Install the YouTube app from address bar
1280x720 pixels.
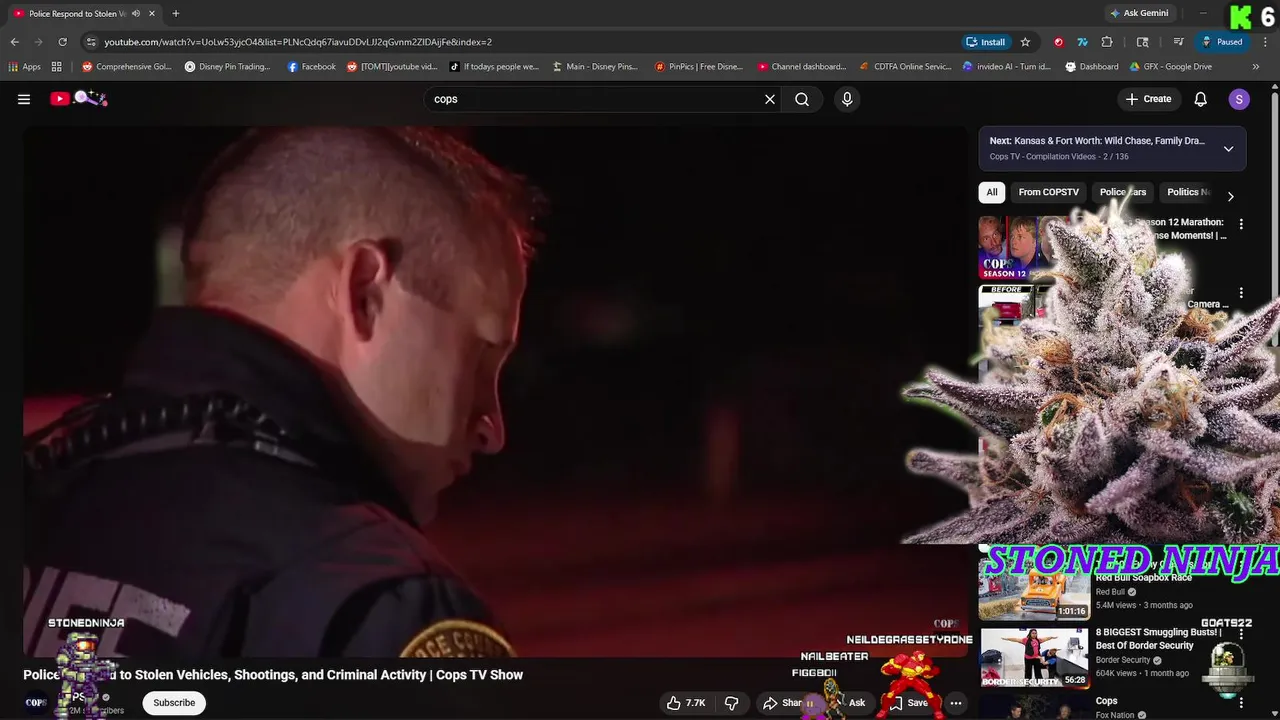986,42
